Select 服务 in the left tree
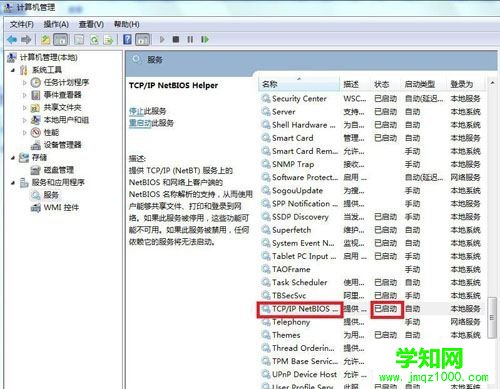500x389 pixels. coord(51,195)
